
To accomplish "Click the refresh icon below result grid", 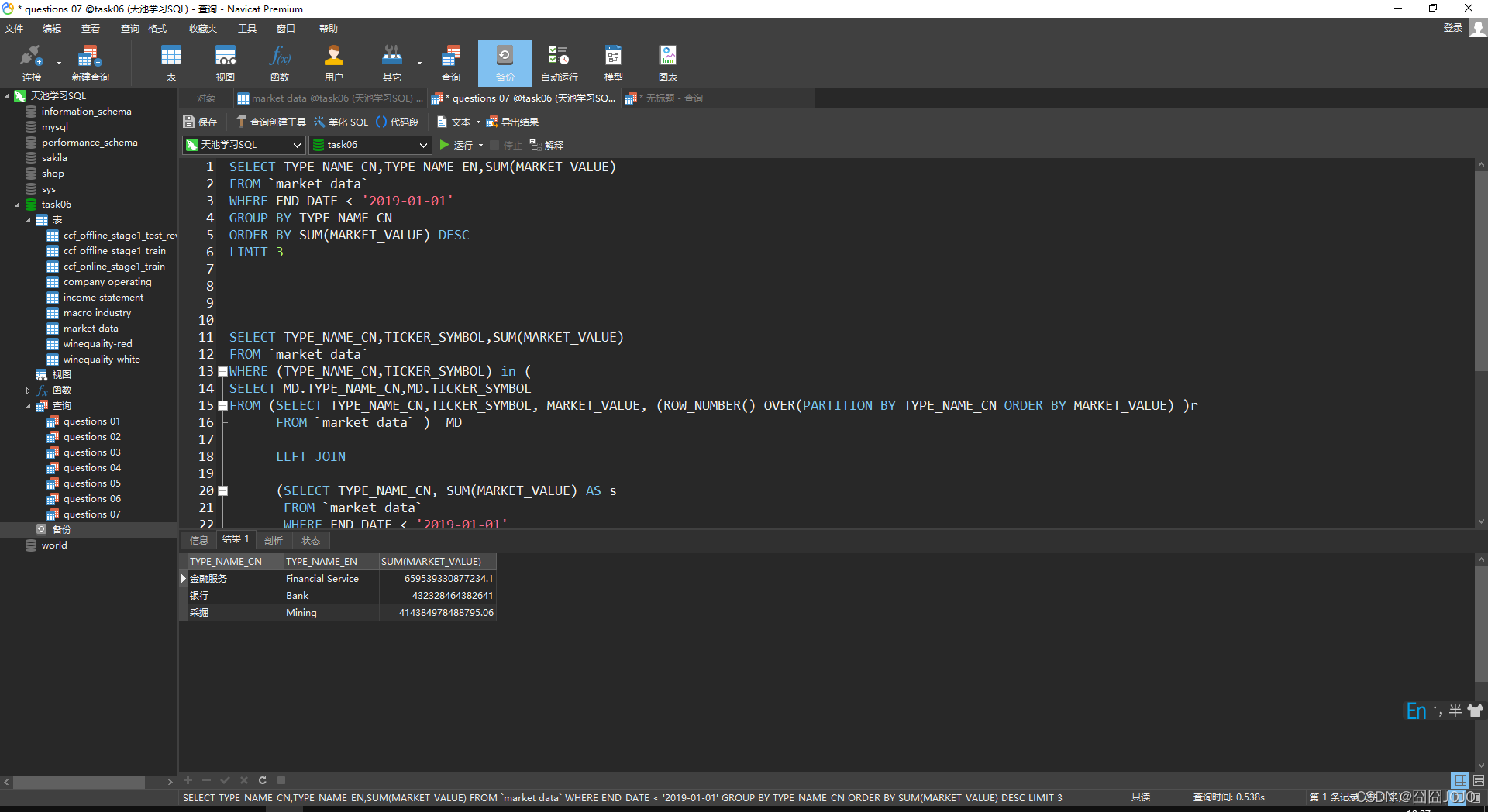I will coord(263,780).
